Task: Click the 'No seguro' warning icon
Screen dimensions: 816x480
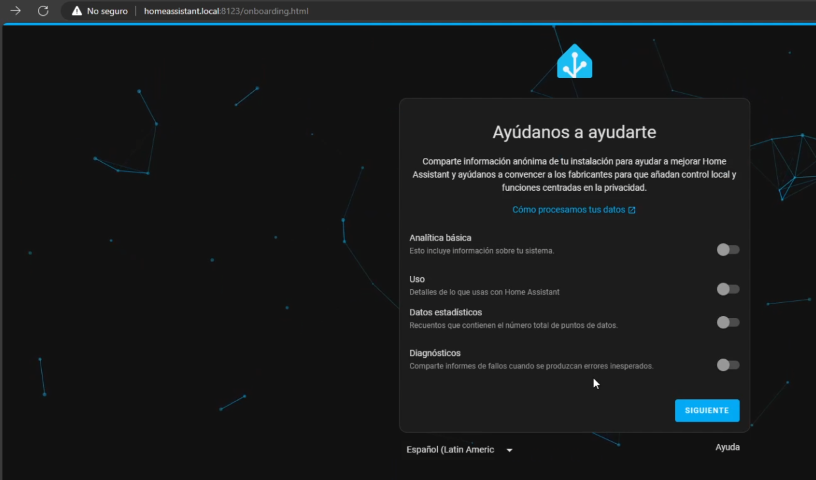Action: click(x=76, y=11)
